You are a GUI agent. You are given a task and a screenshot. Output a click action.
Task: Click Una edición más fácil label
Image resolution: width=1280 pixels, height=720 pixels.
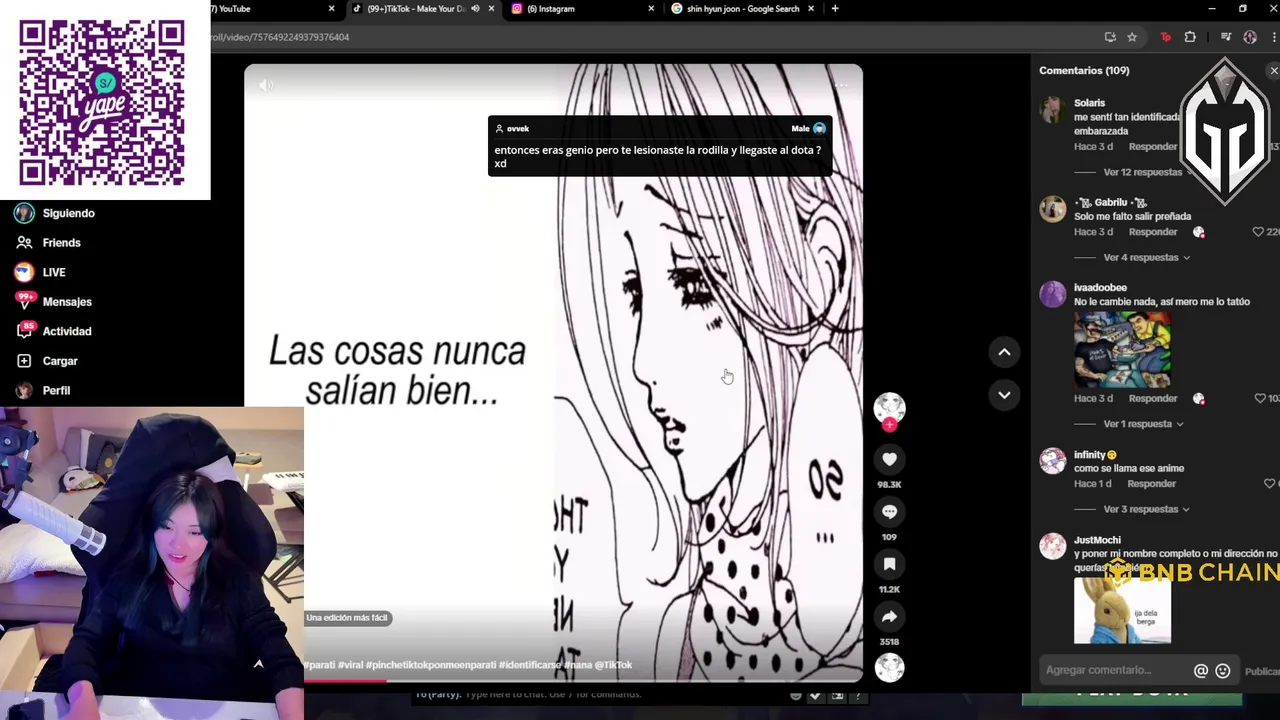coord(347,618)
